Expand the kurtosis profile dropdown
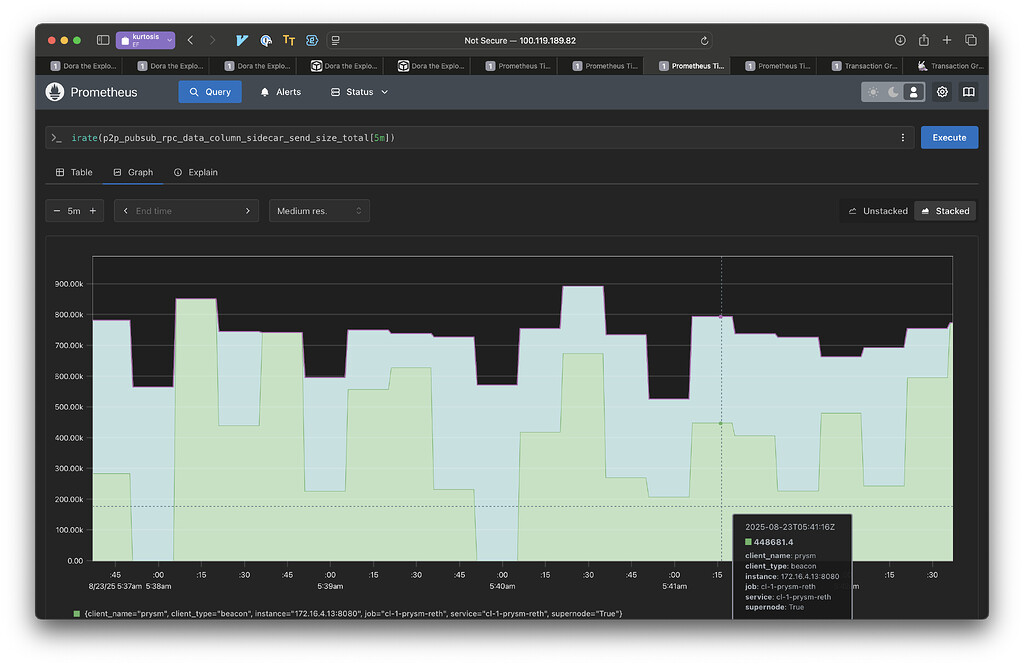This screenshot has height=665, width=1024. [x=146, y=40]
